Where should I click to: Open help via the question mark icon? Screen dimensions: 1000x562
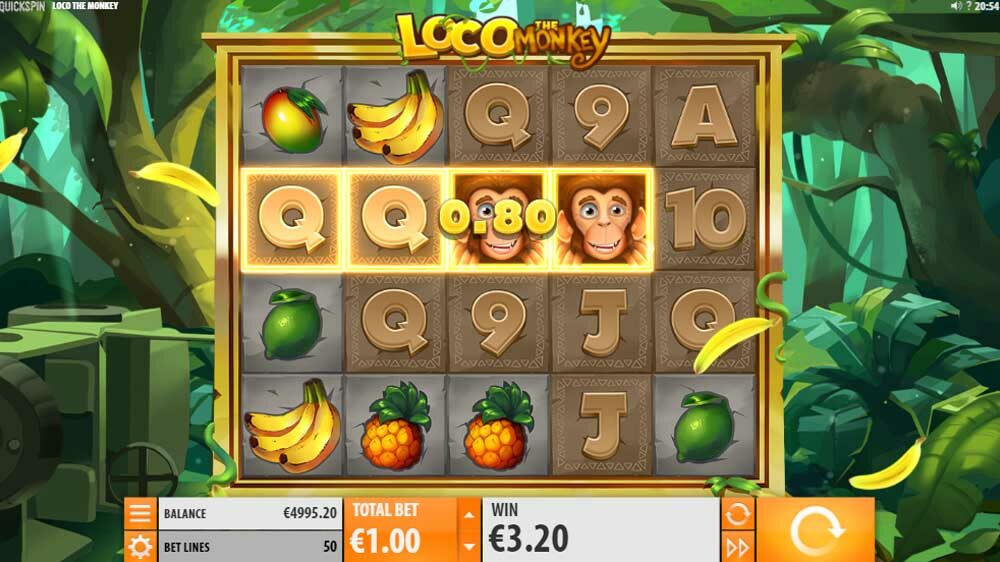968,6
